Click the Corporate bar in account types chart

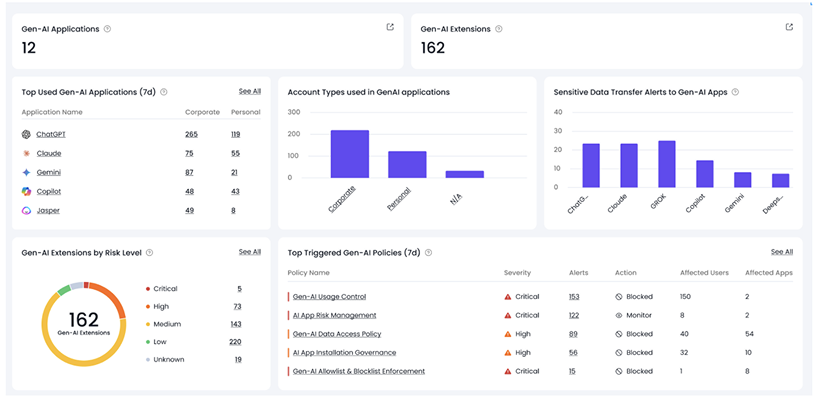(x=350, y=154)
